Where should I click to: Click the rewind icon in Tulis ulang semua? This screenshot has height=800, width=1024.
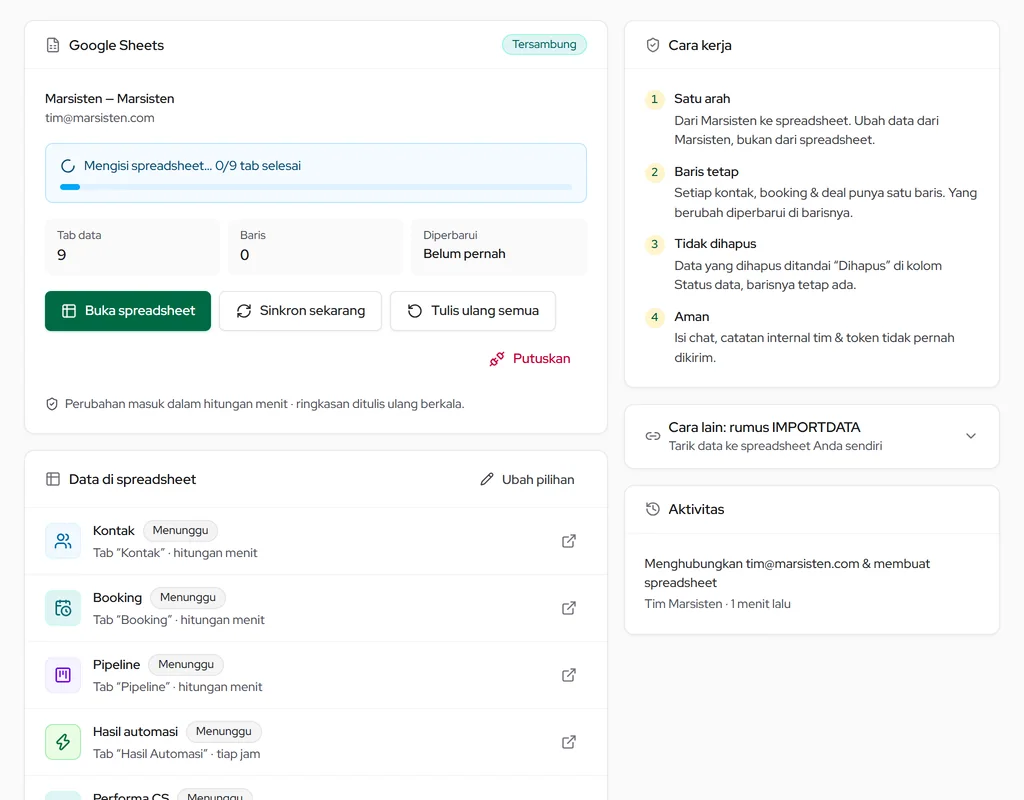point(415,311)
